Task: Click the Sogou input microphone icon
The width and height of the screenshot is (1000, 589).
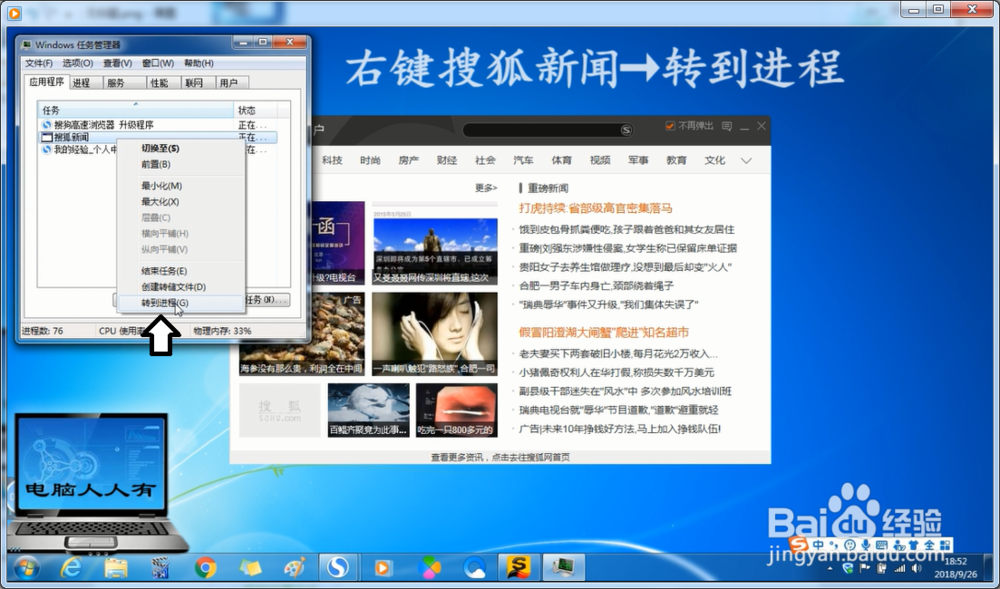Action: click(865, 545)
